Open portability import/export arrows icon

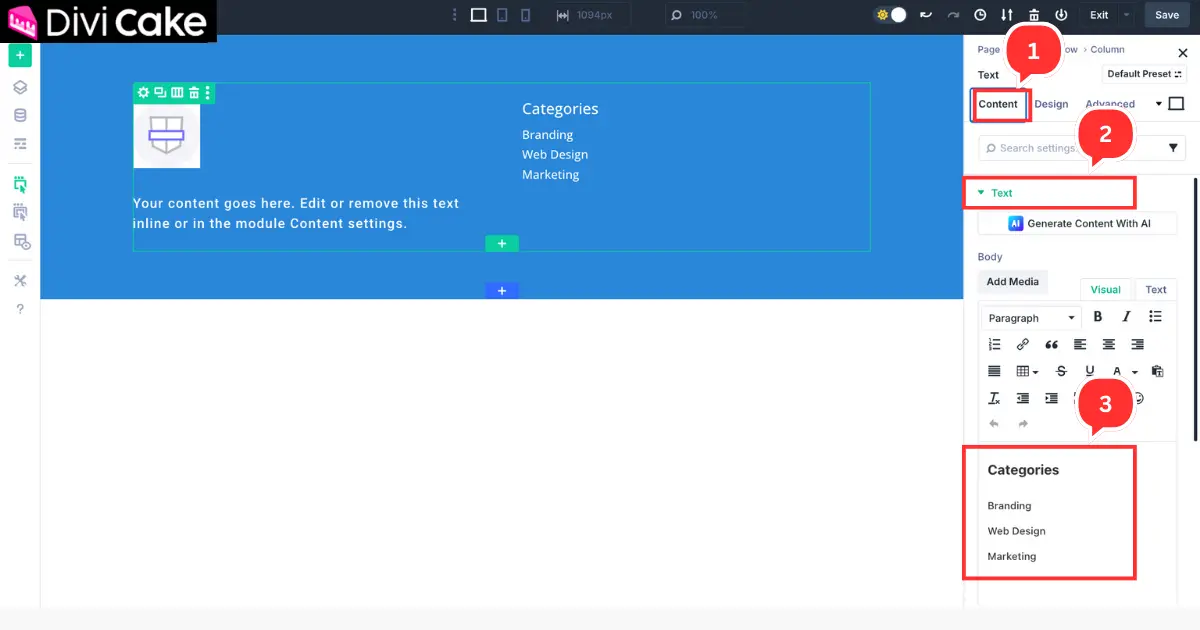pyautogui.click(x=1007, y=15)
